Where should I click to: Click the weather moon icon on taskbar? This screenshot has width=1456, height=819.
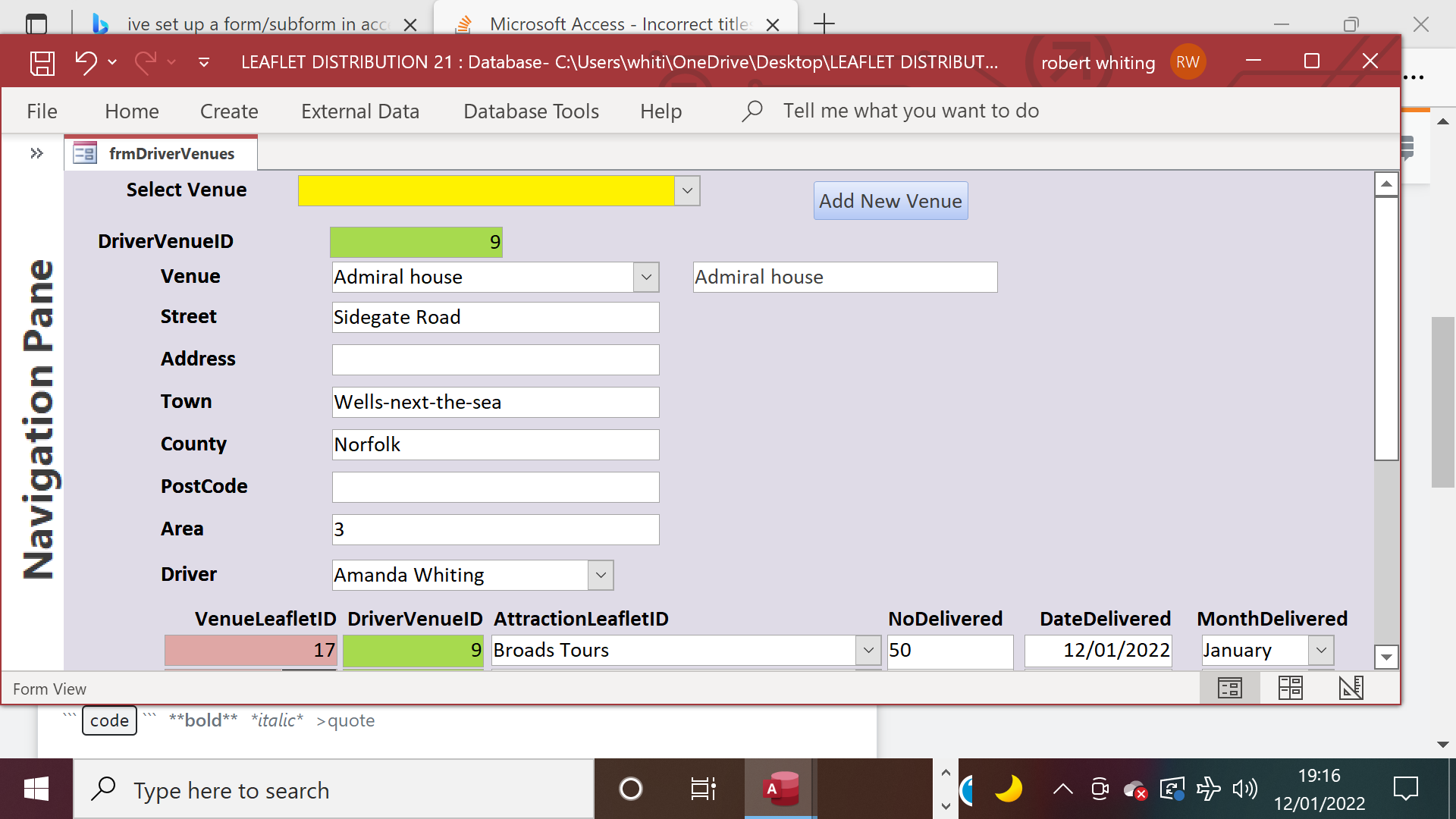click(1009, 789)
